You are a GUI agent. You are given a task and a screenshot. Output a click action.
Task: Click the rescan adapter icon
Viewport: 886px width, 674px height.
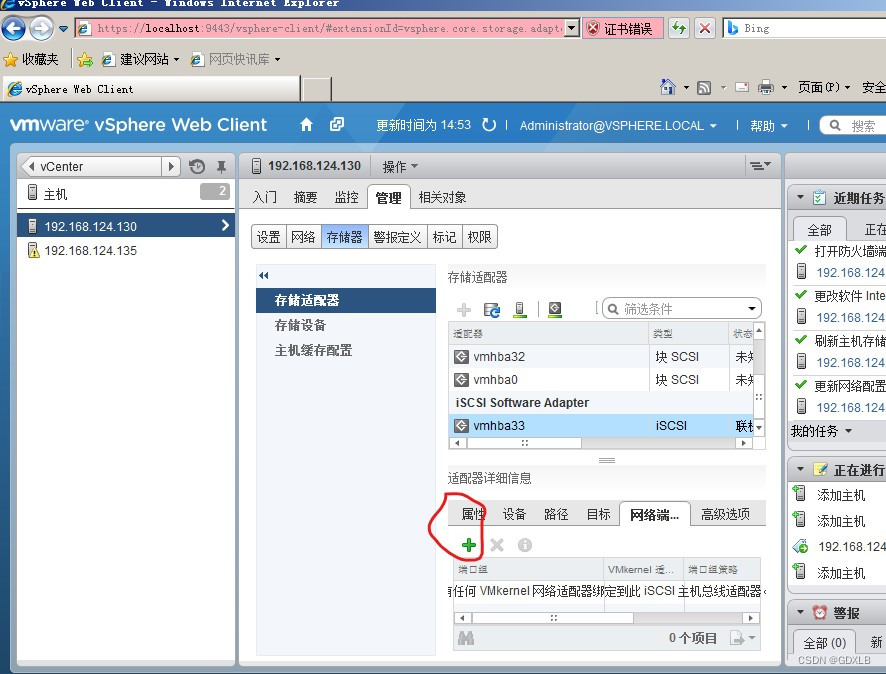[x=555, y=309]
